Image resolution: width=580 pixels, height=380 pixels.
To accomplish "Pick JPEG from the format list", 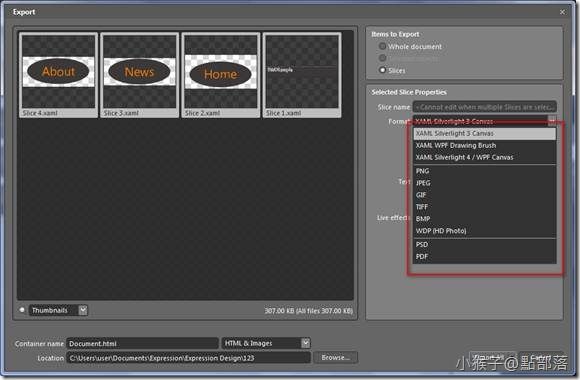I will pos(485,183).
